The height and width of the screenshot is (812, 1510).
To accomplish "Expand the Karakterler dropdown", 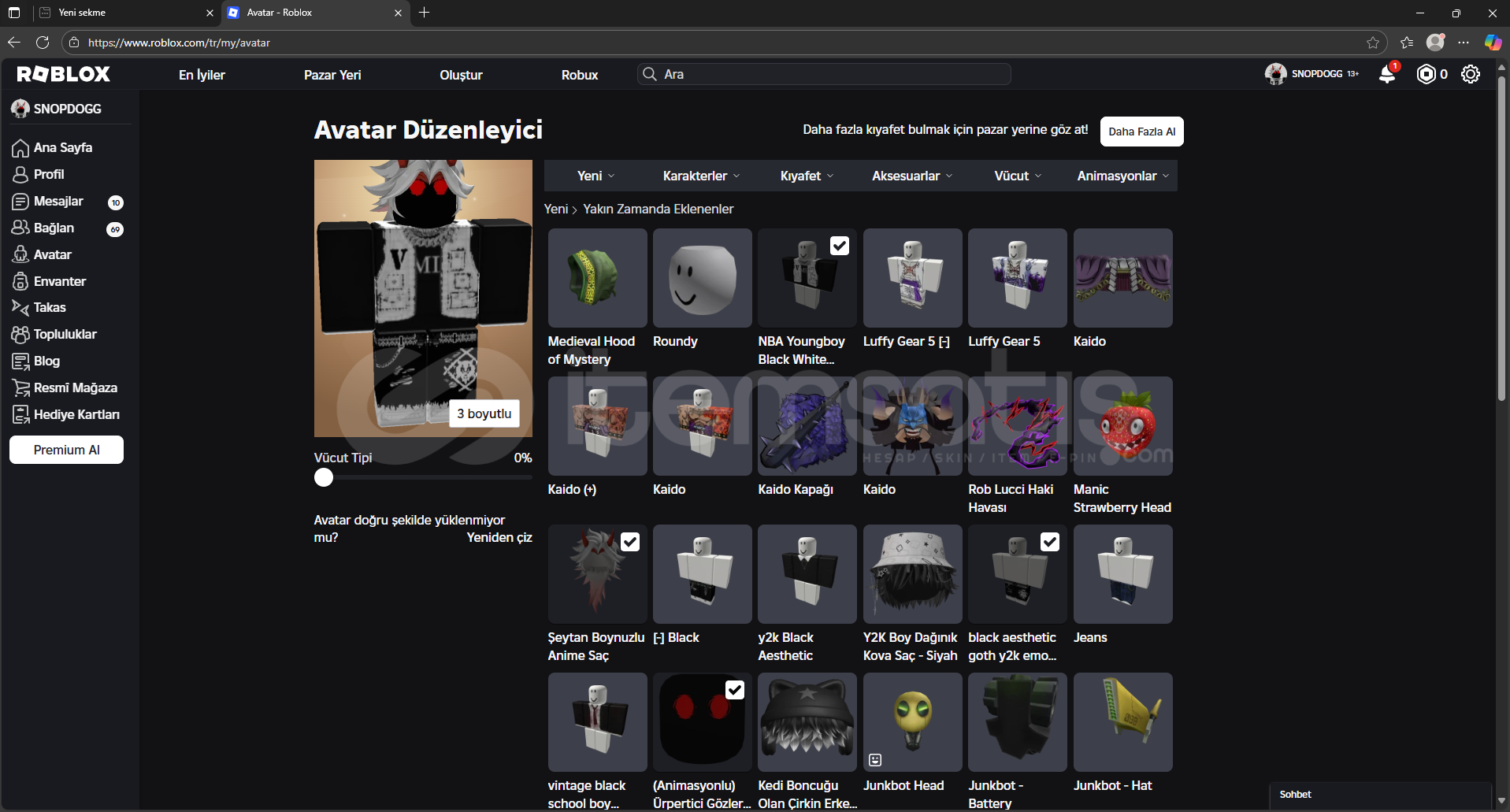I will pyautogui.click(x=701, y=176).
